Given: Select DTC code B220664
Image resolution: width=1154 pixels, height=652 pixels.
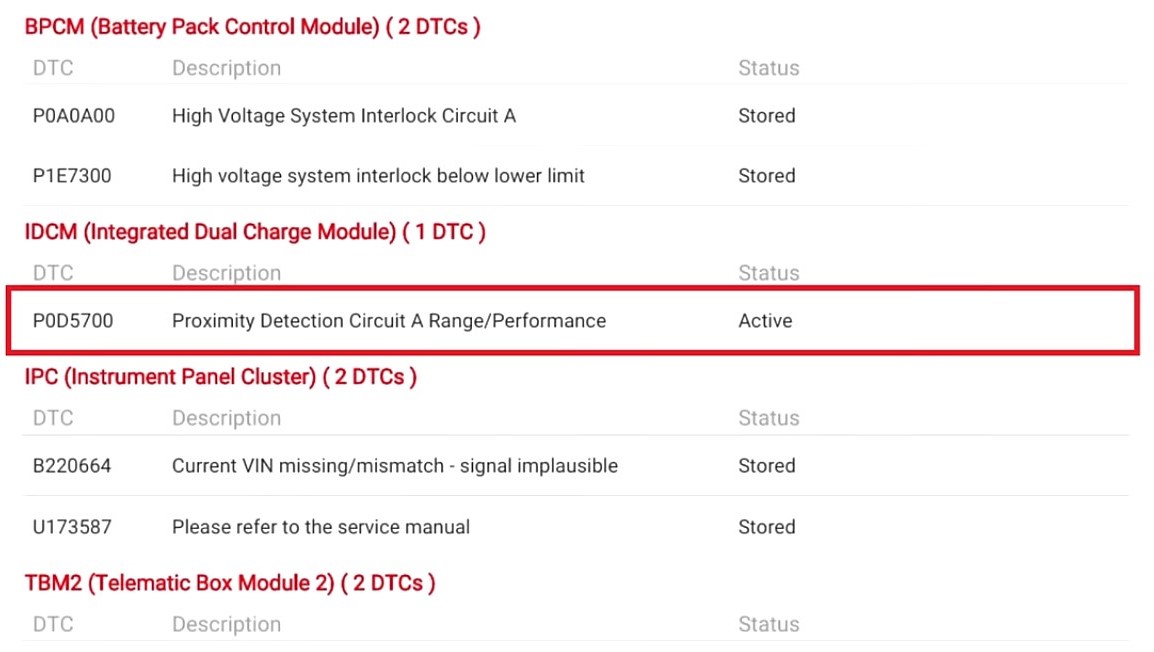Looking at the screenshot, I should (x=72, y=466).
